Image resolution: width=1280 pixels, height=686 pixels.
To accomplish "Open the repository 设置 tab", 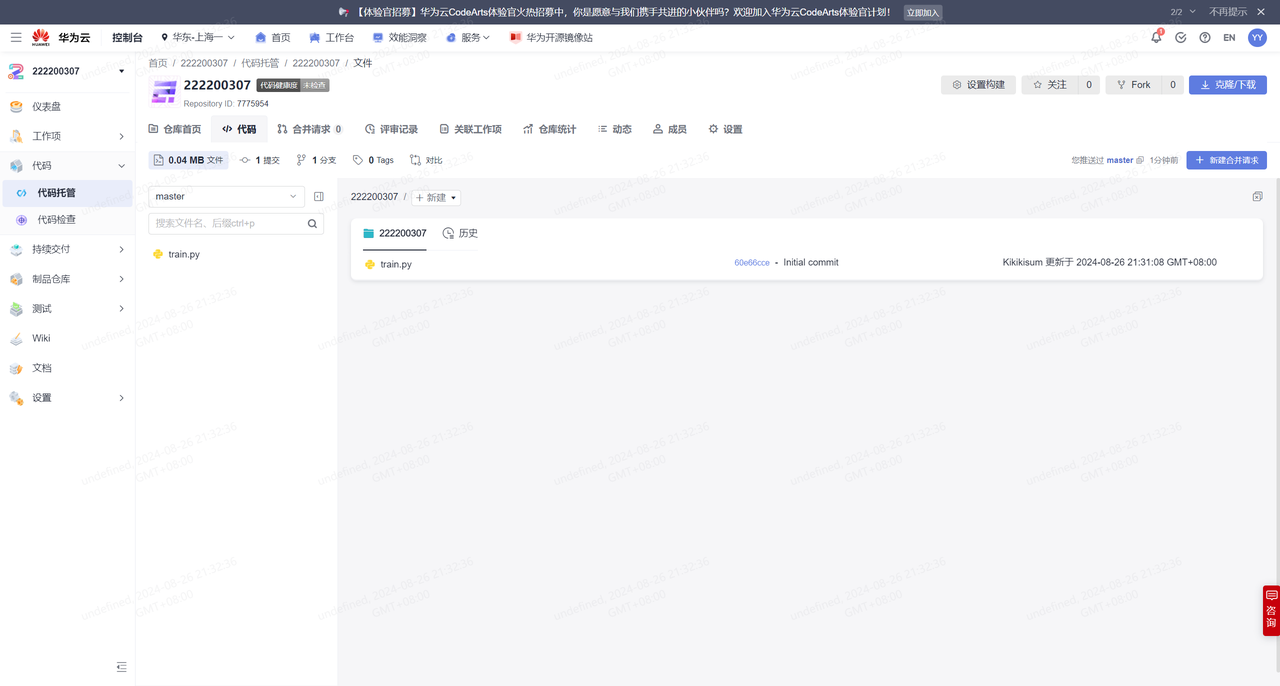I will 725,129.
